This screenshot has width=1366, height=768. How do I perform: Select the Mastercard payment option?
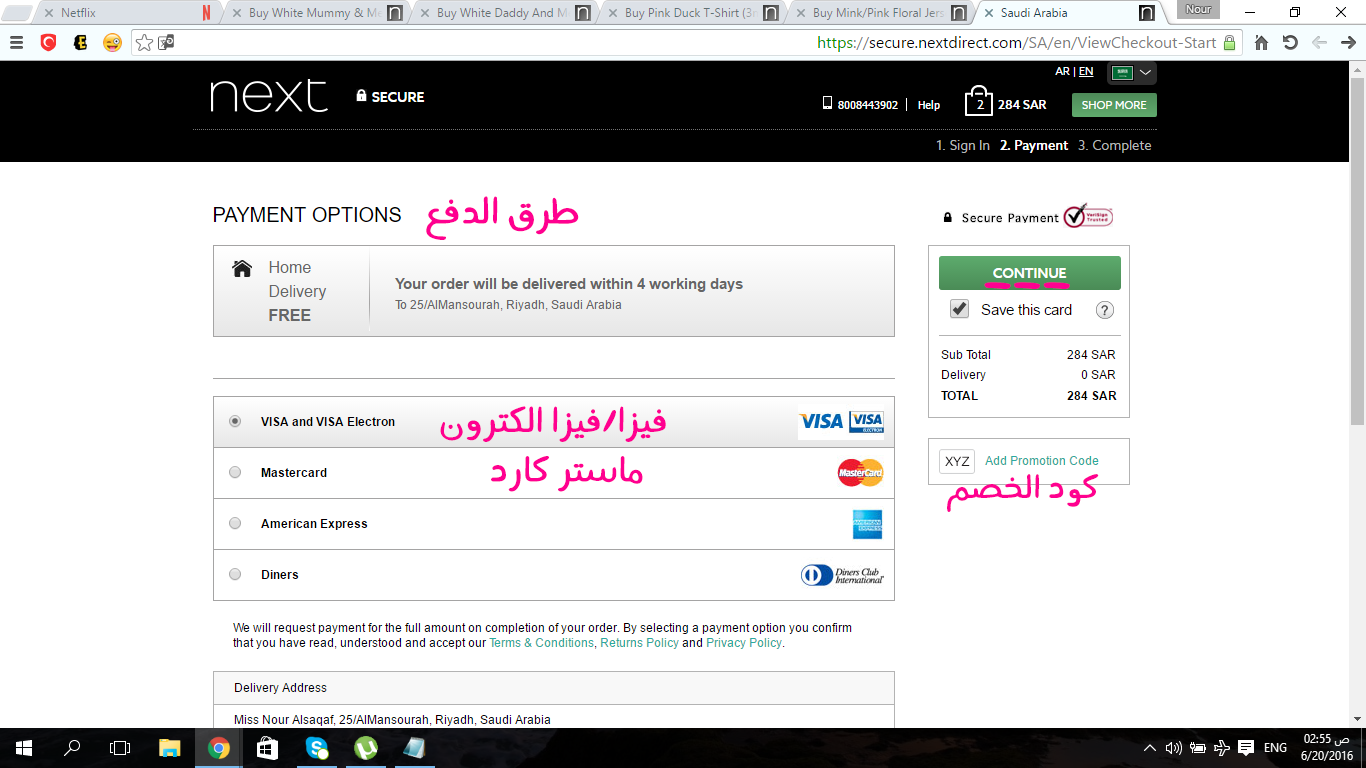point(235,472)
